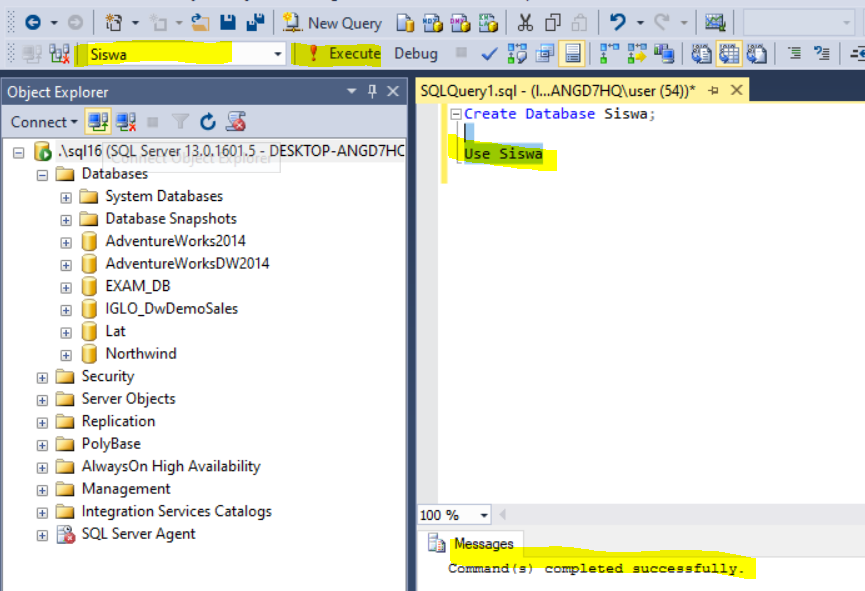
Task: Refresh the Object Explorer tree
Action: [x=208, y=121]
